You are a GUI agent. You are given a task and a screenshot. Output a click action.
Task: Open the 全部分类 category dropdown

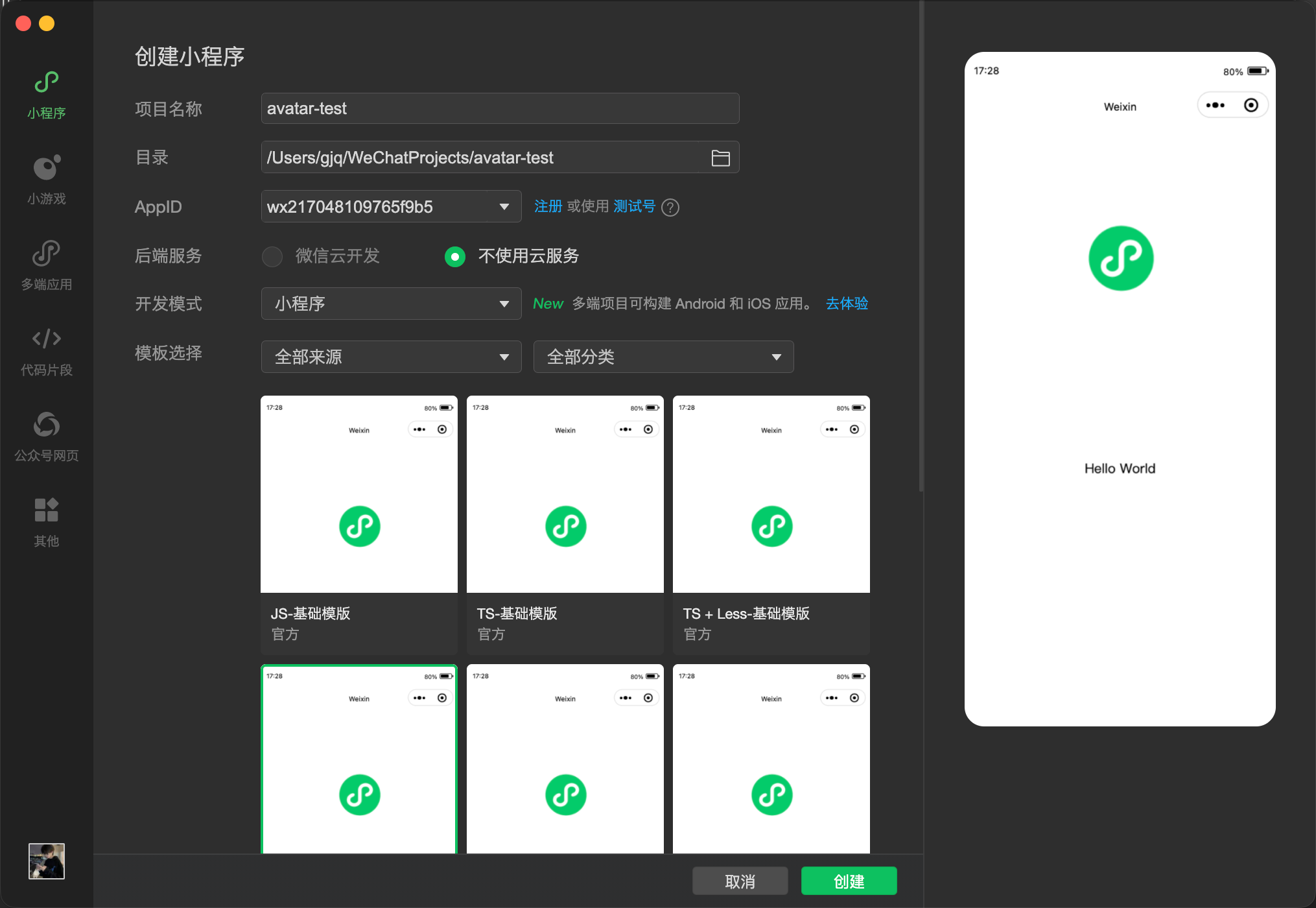point(663,357)
